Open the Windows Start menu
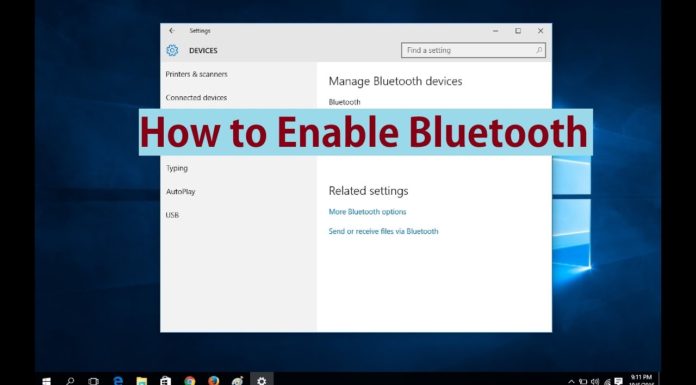Image resolution: width=696 pixels, height=385 pixels. 46,381
